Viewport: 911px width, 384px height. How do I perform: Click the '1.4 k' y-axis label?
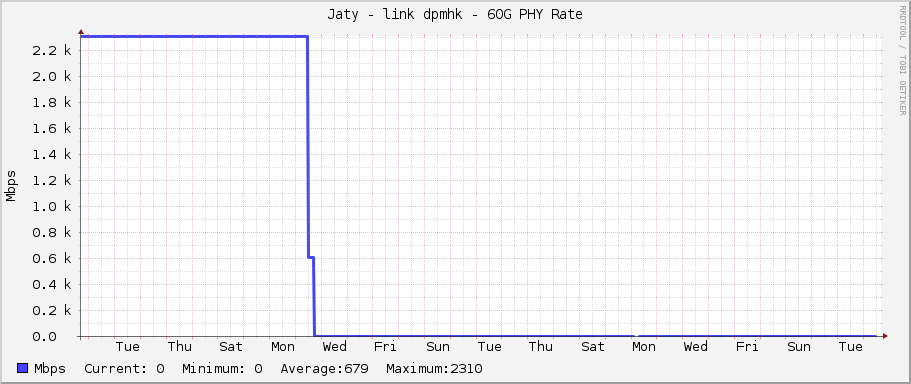click(52, 155)
